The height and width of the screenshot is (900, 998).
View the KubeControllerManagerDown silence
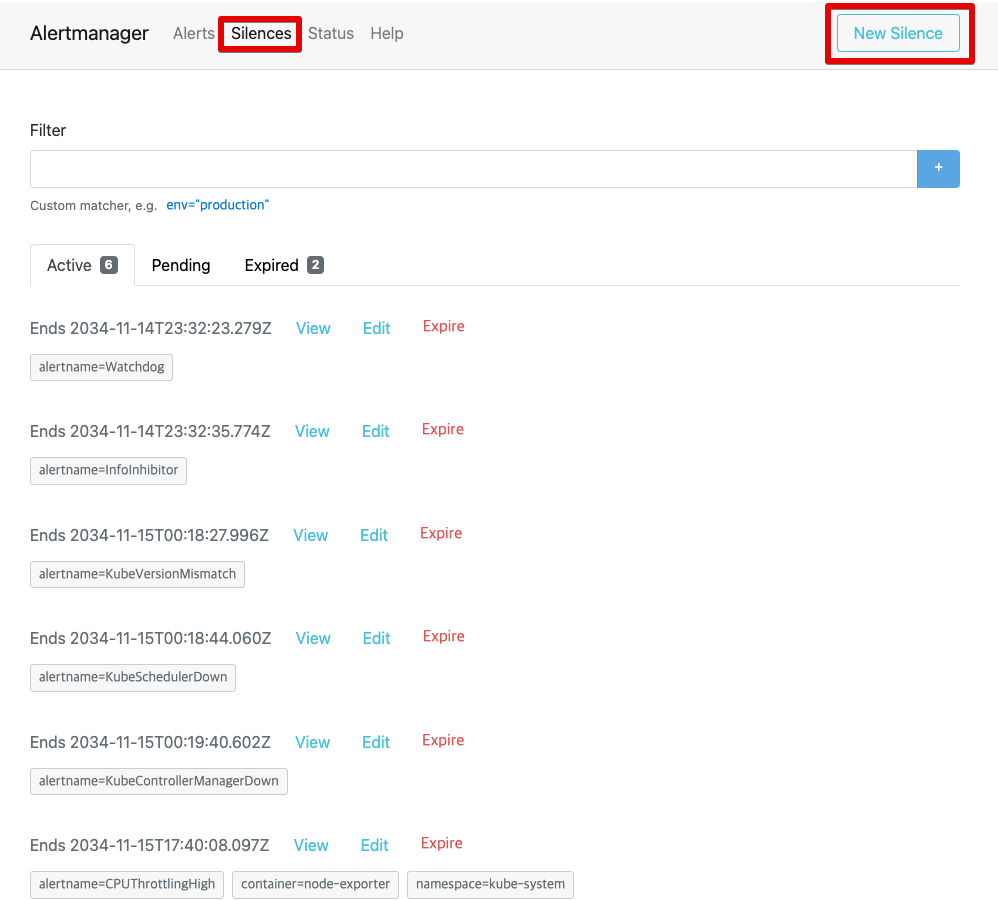pos(313,743)
